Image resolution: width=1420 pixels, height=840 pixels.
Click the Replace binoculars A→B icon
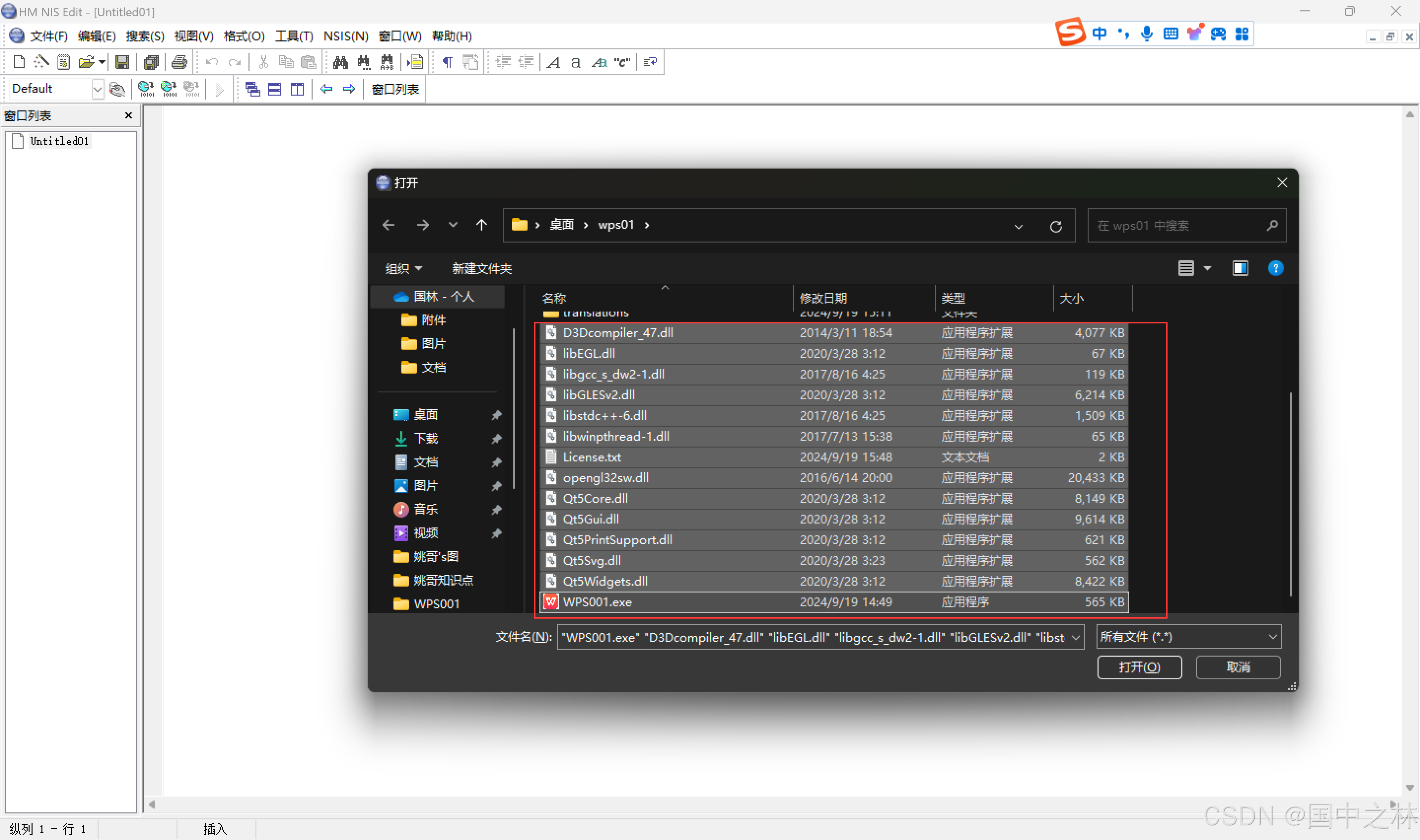coord(387,62)
